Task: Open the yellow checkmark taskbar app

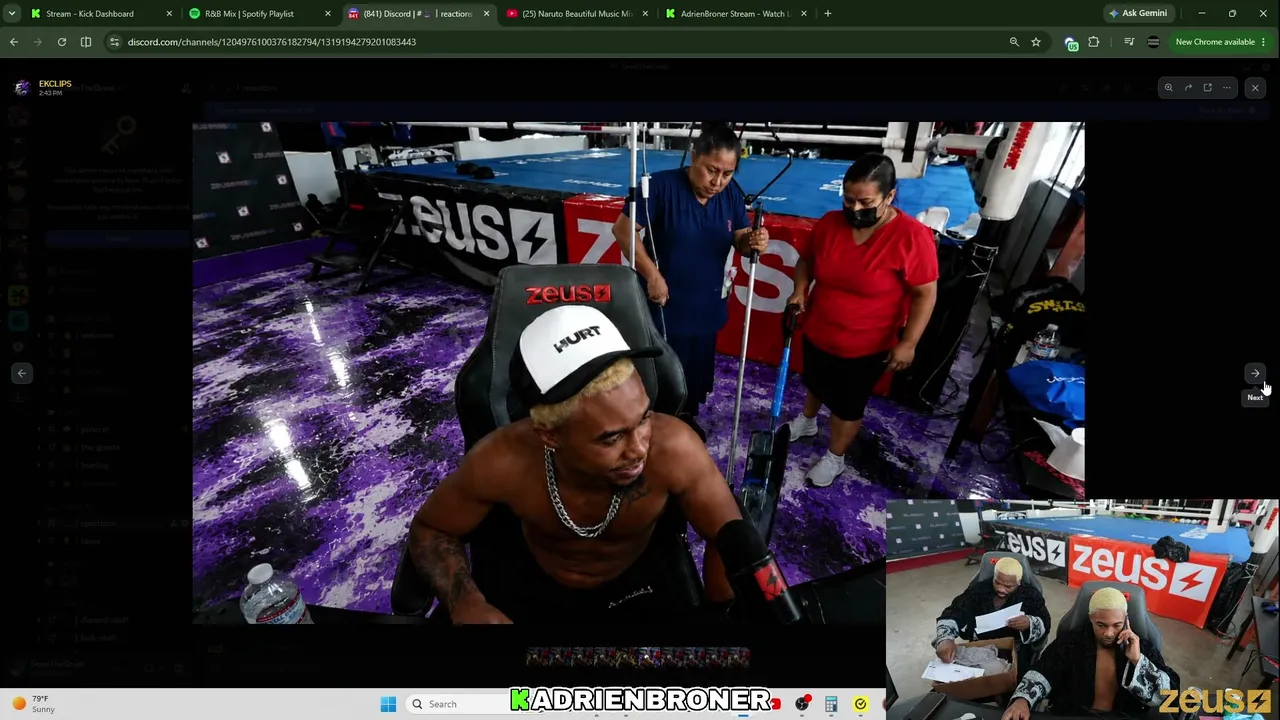Action: 860,704
